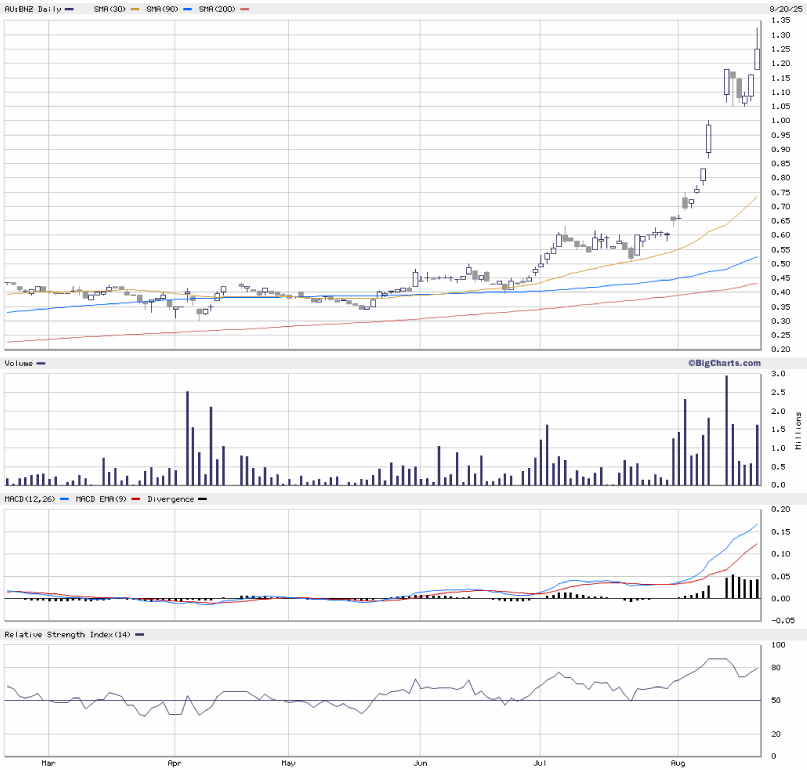Select the Aug label on time axis
This screenshot has height=770, width=807.
point(678,763)
